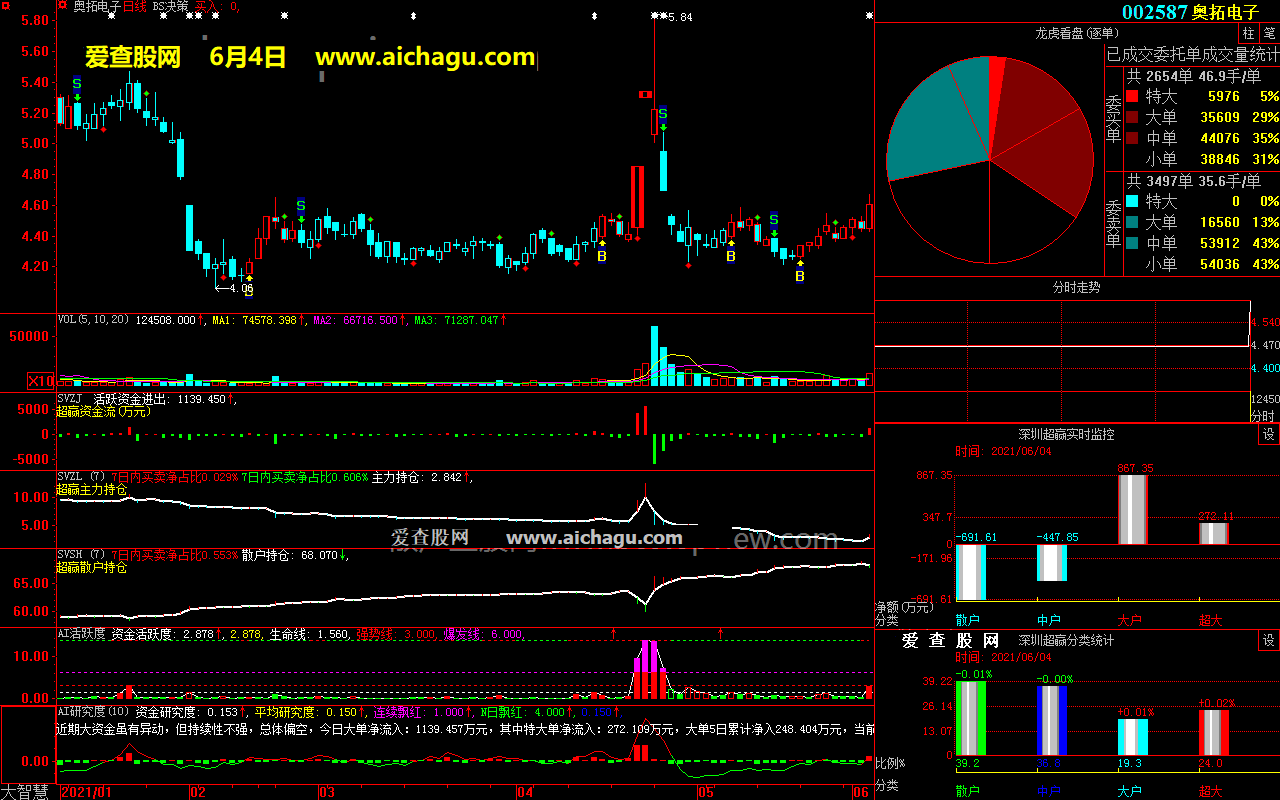Click the -691.61 散户 net amount bar
The height and width of the screenshot is (800, 1280).
point(970,572)
